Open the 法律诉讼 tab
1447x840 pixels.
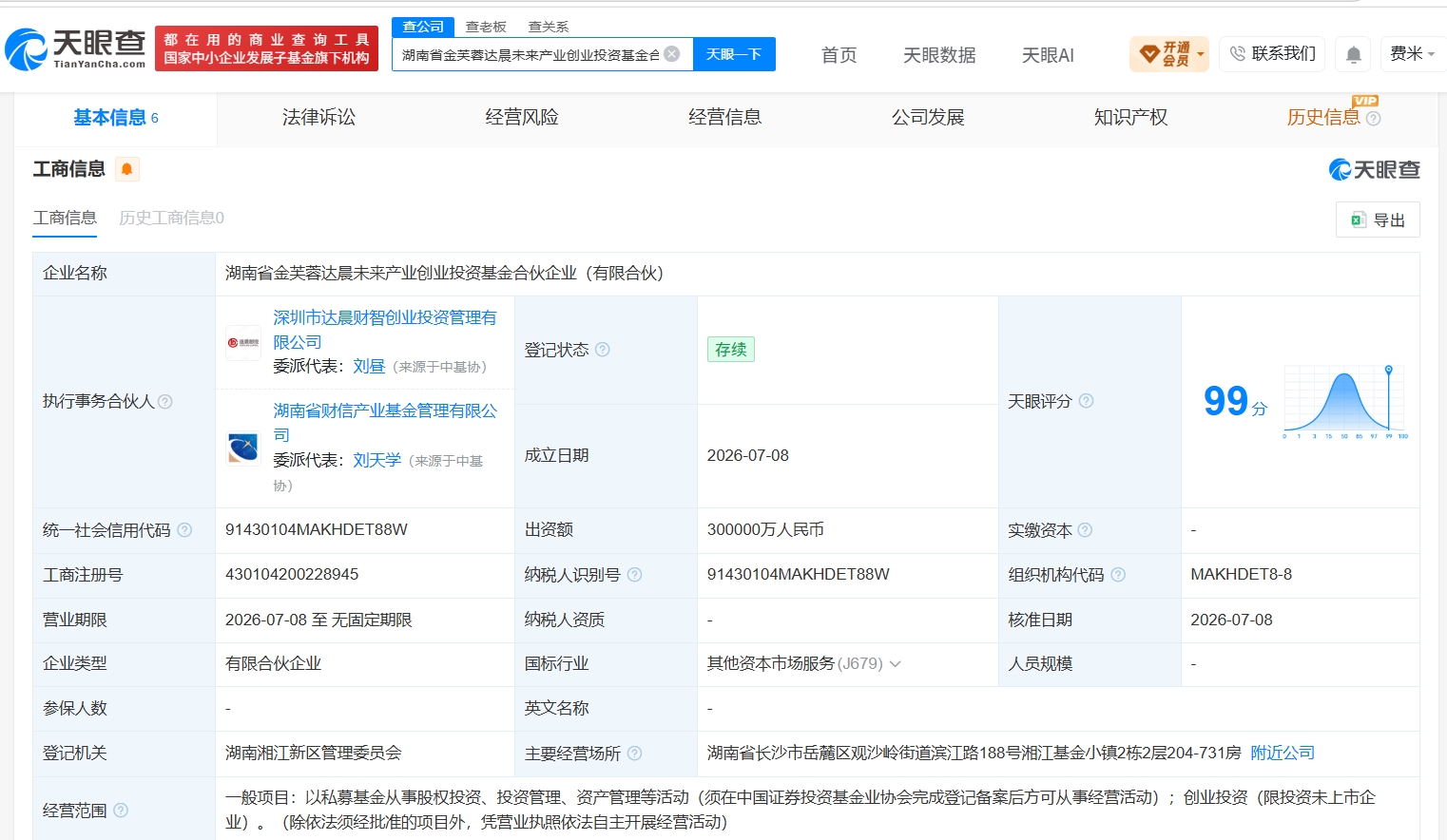[x=318, y=118]
